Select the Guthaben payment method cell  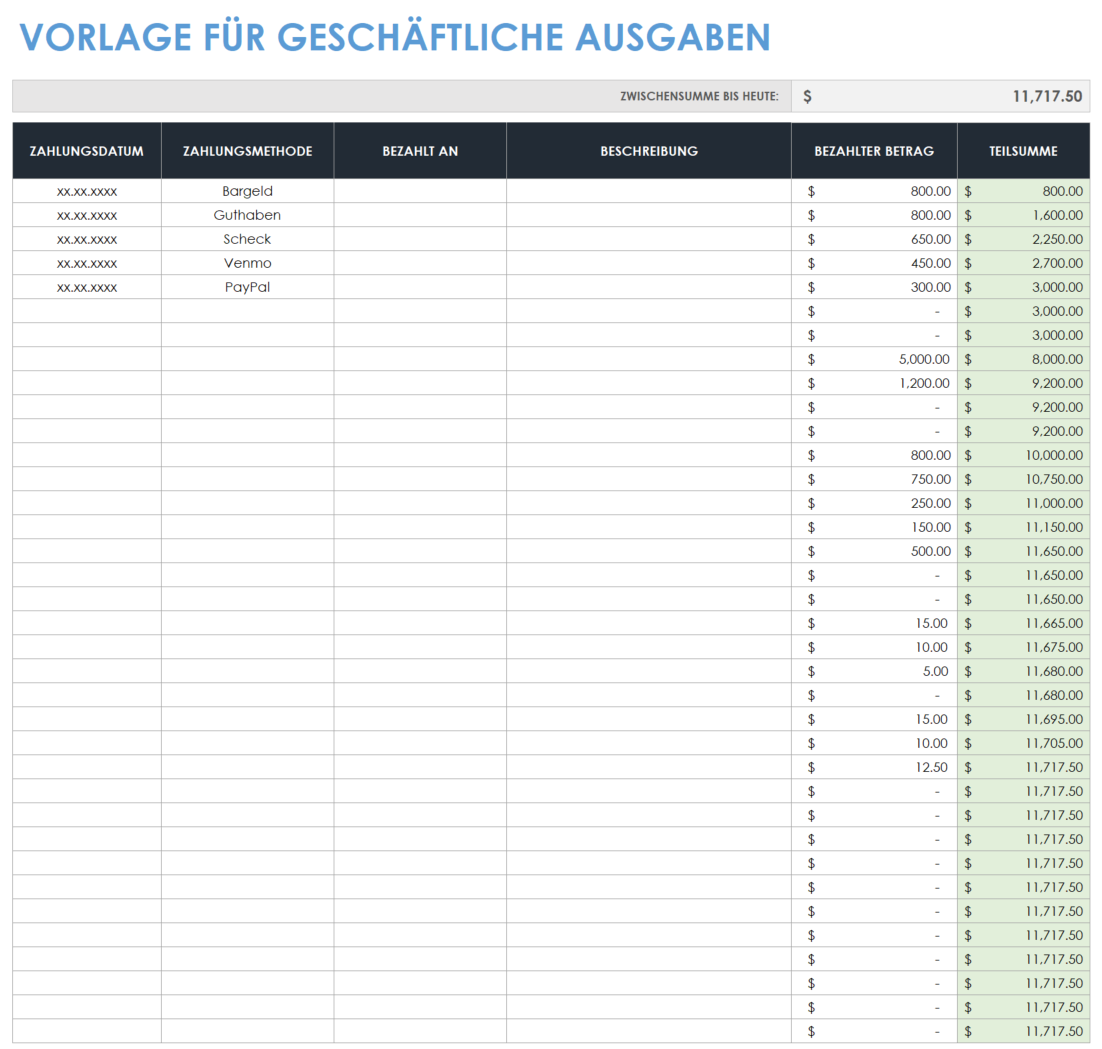247,215
